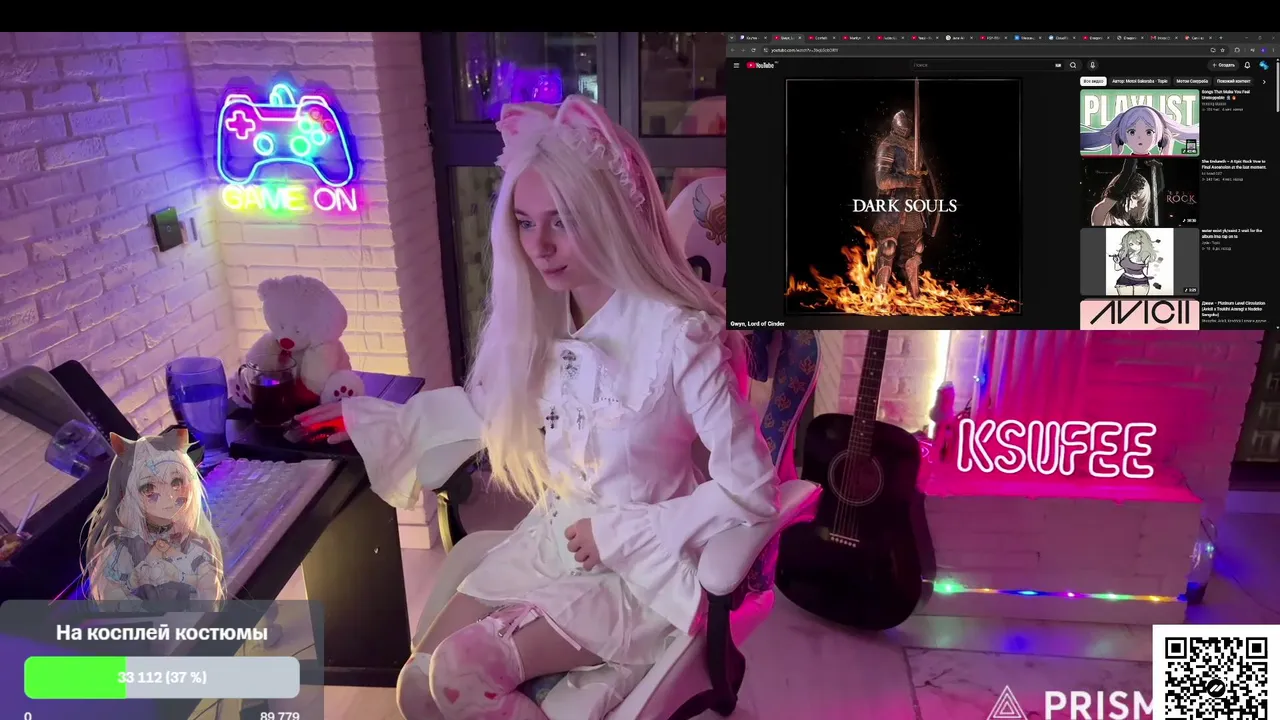Click the green PLAYLIST video thumbnail
Screen dimensions: 1280x720
1139,122
